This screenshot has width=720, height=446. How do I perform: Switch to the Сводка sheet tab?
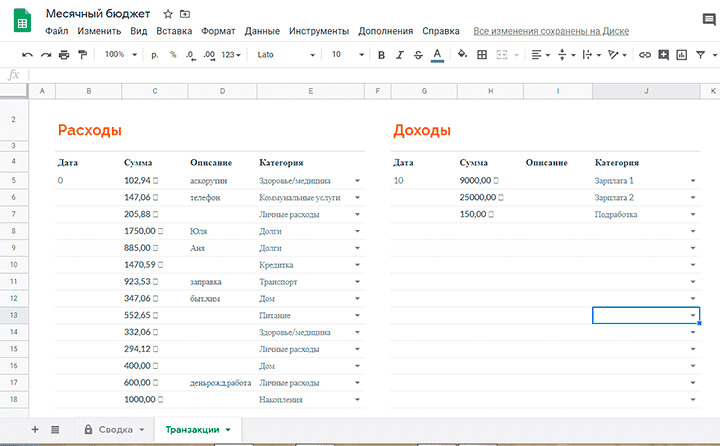click(x=116, y=429)
